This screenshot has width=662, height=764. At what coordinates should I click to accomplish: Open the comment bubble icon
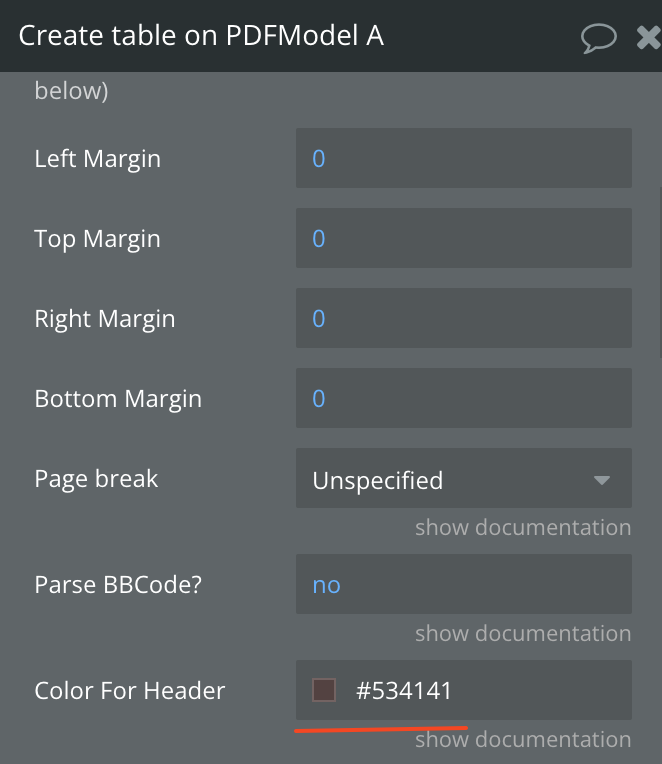[599, 38]
